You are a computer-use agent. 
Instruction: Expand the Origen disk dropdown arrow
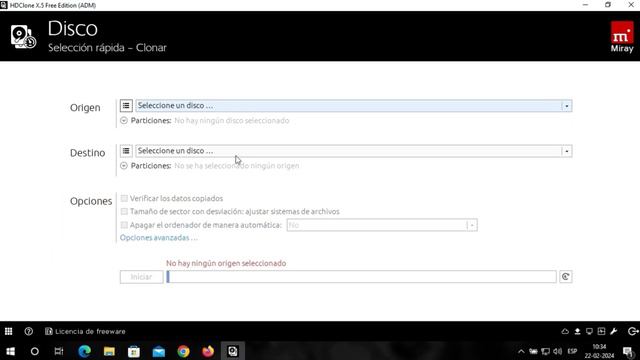tap(567, 106)
